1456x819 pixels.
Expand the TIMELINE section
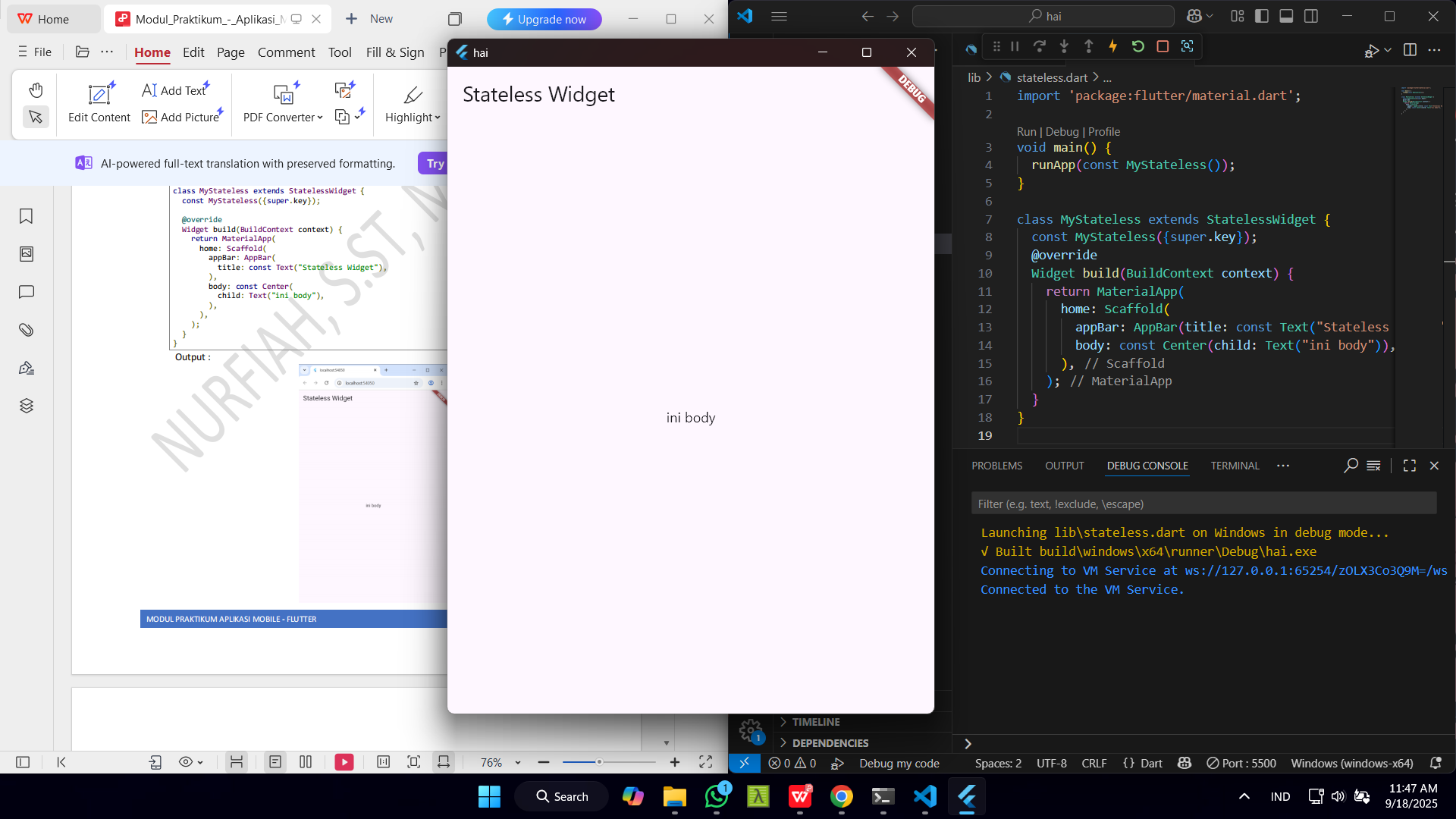[x=815, y=722]
